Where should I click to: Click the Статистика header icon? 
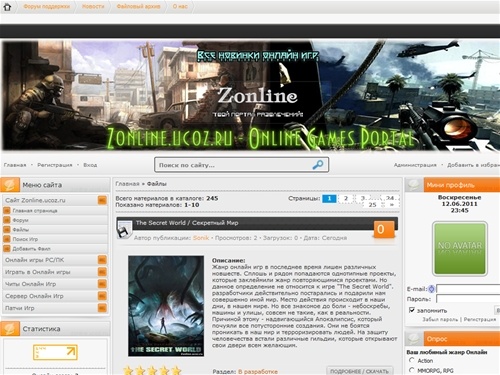pos(10,329)
